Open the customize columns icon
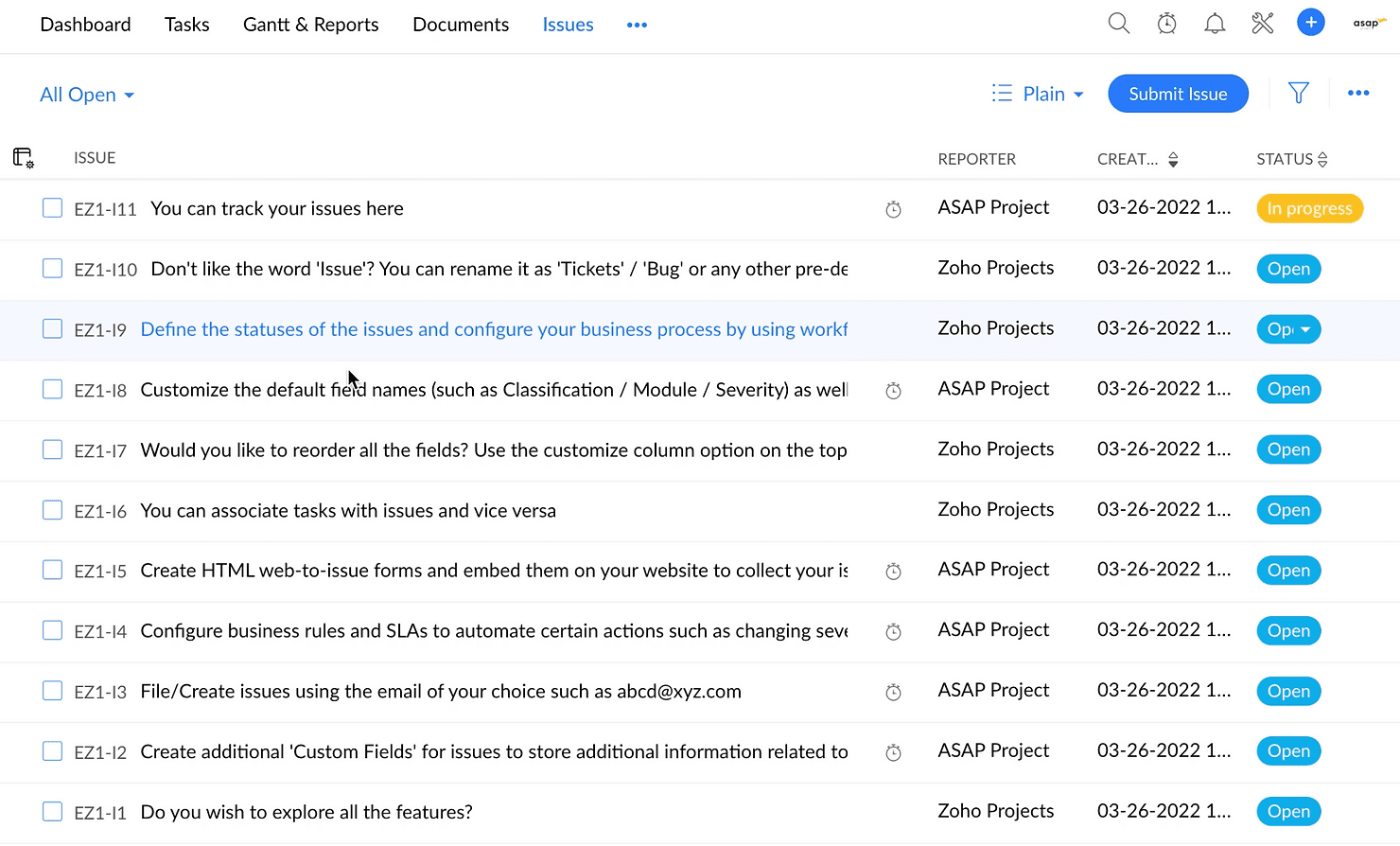1400x846 pixels. (24, 158)
